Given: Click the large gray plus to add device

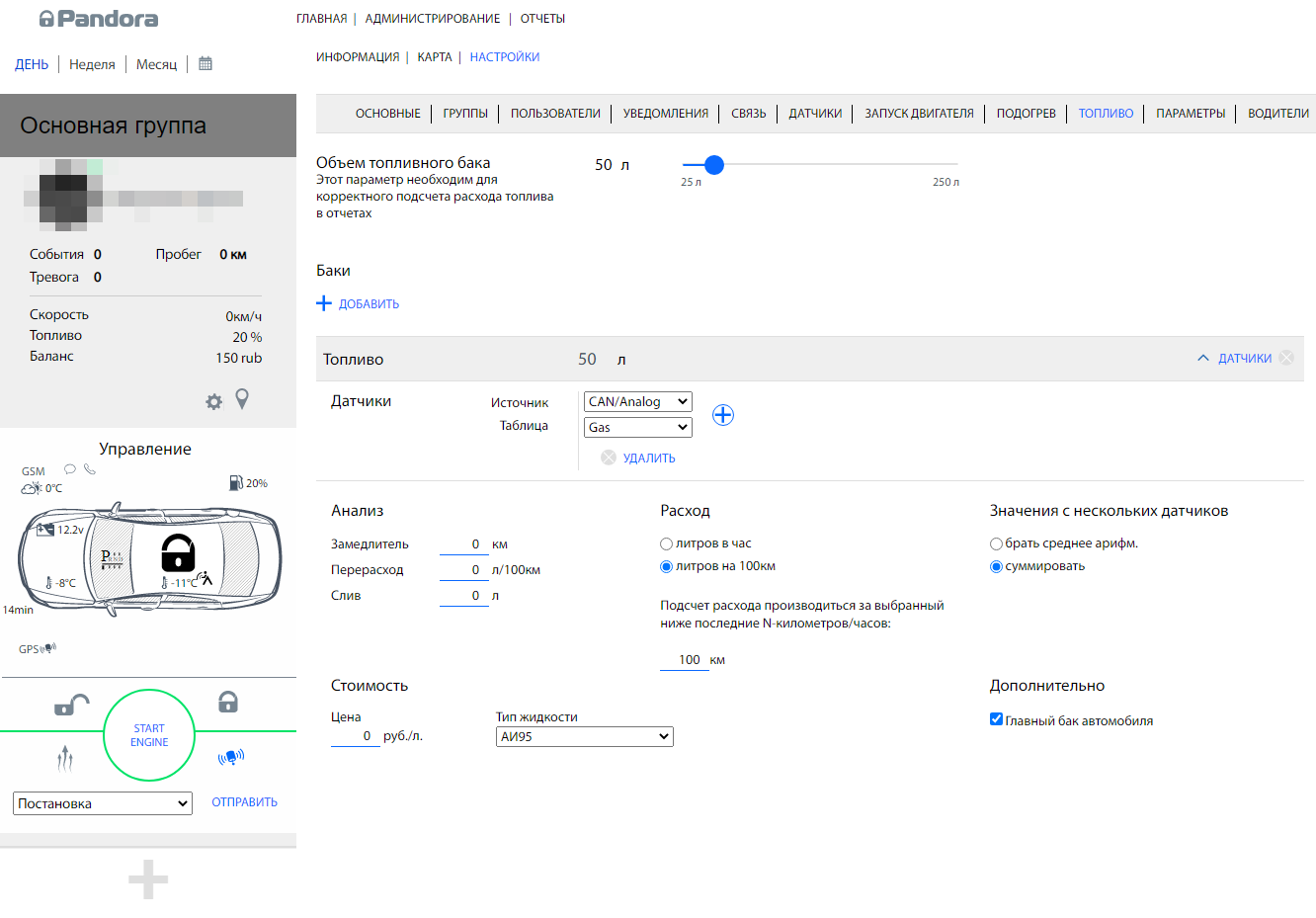Looking at the screenshot, I should tap(148, 879).
